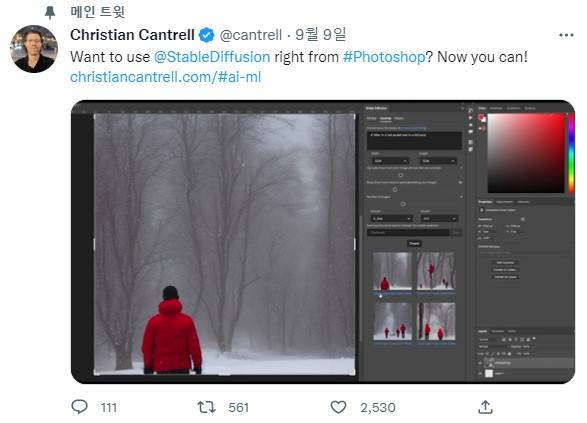Click the first button in Properties quick actions
Image resolution: width=587 pixels, height=423 pixels.
pyautogui.click(x=505, y=263)
